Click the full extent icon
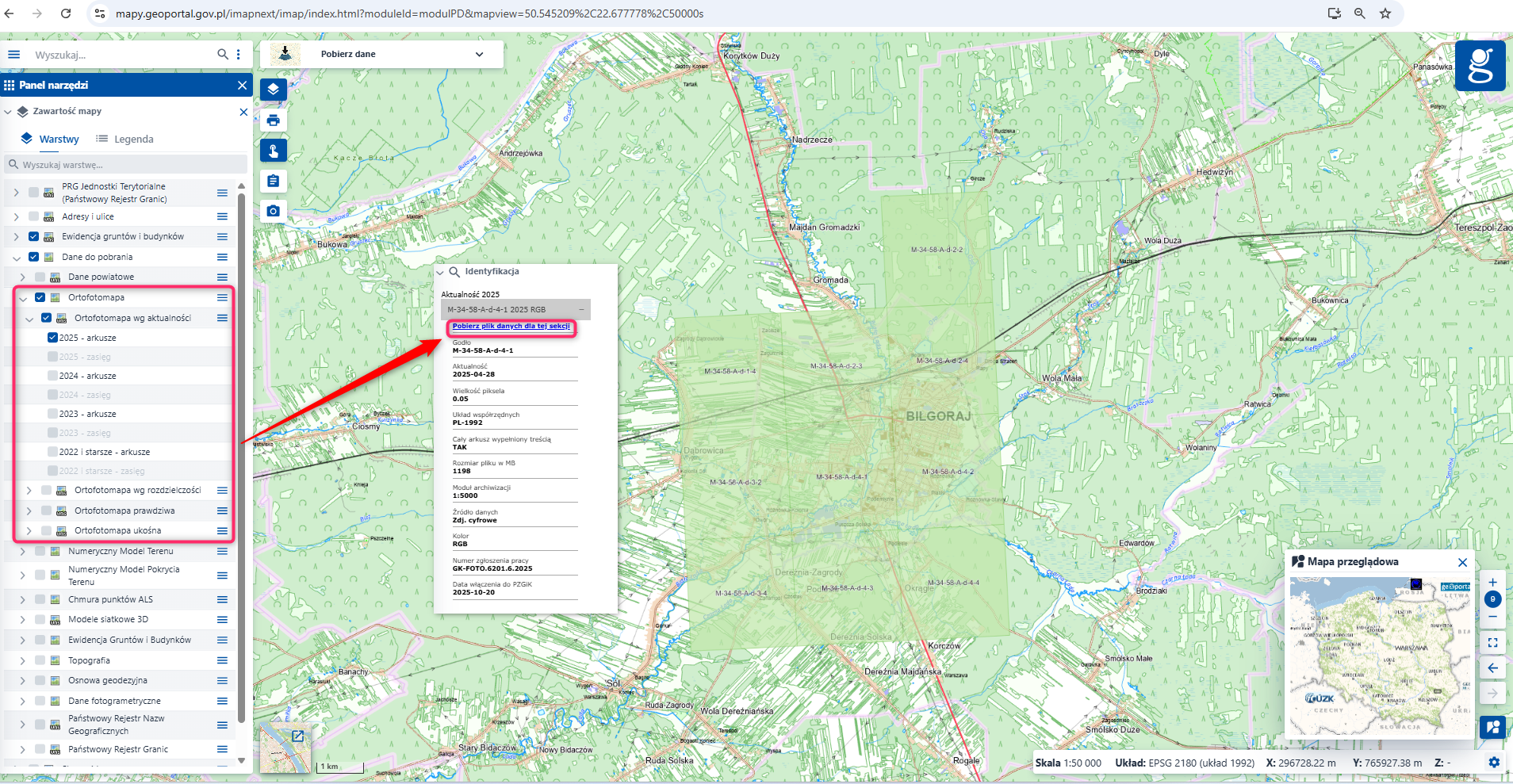Viewport: 1513px width, 784px height. point(1492,642)
